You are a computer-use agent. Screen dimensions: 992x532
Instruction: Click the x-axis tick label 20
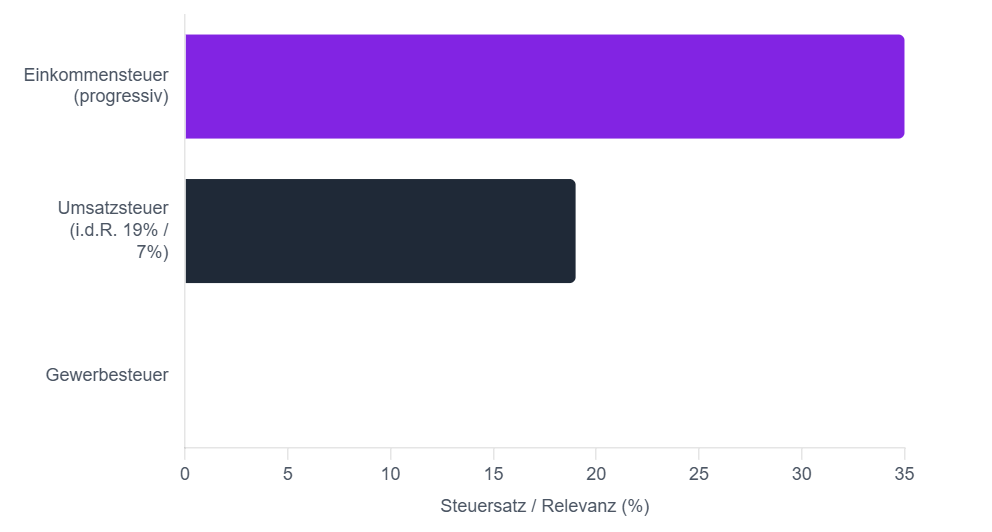(596, 474)
